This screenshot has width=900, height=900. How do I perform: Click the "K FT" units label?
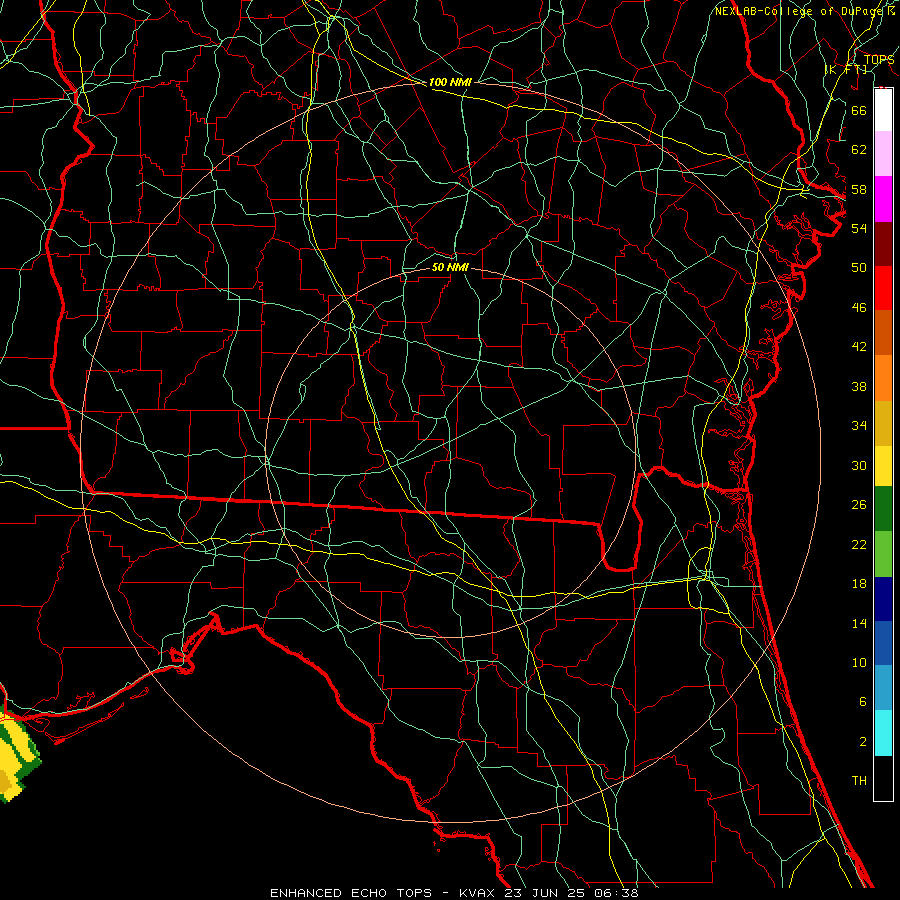pyautogui.click(x=846, y=70)
